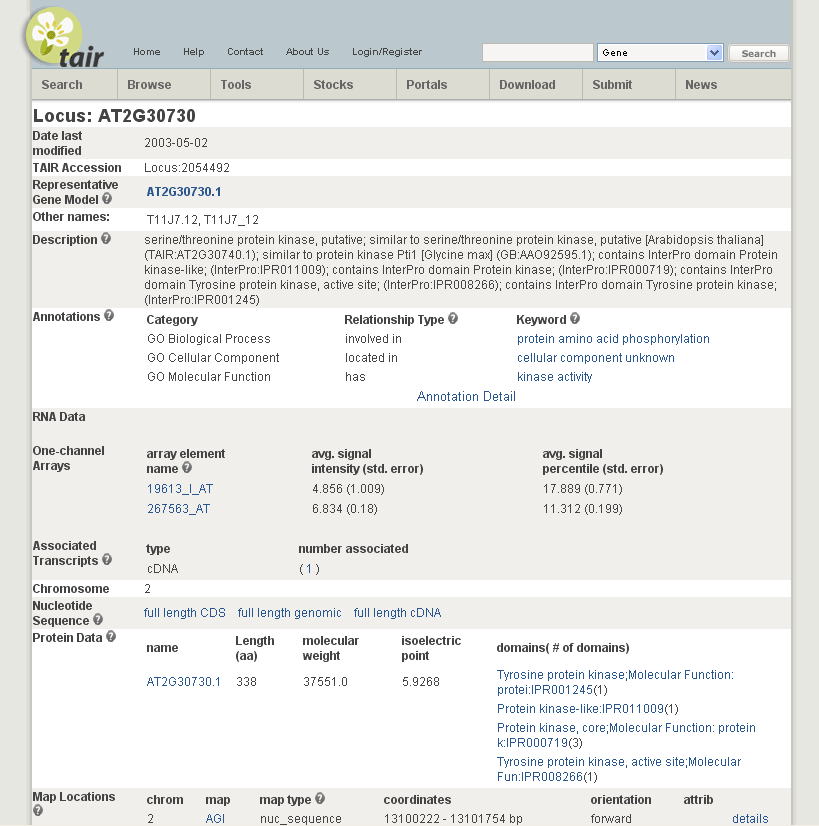Open protein AT2G30730.1 link in Protein Data
The height and width of the screenshot is (826, 819).
[183, 682]
